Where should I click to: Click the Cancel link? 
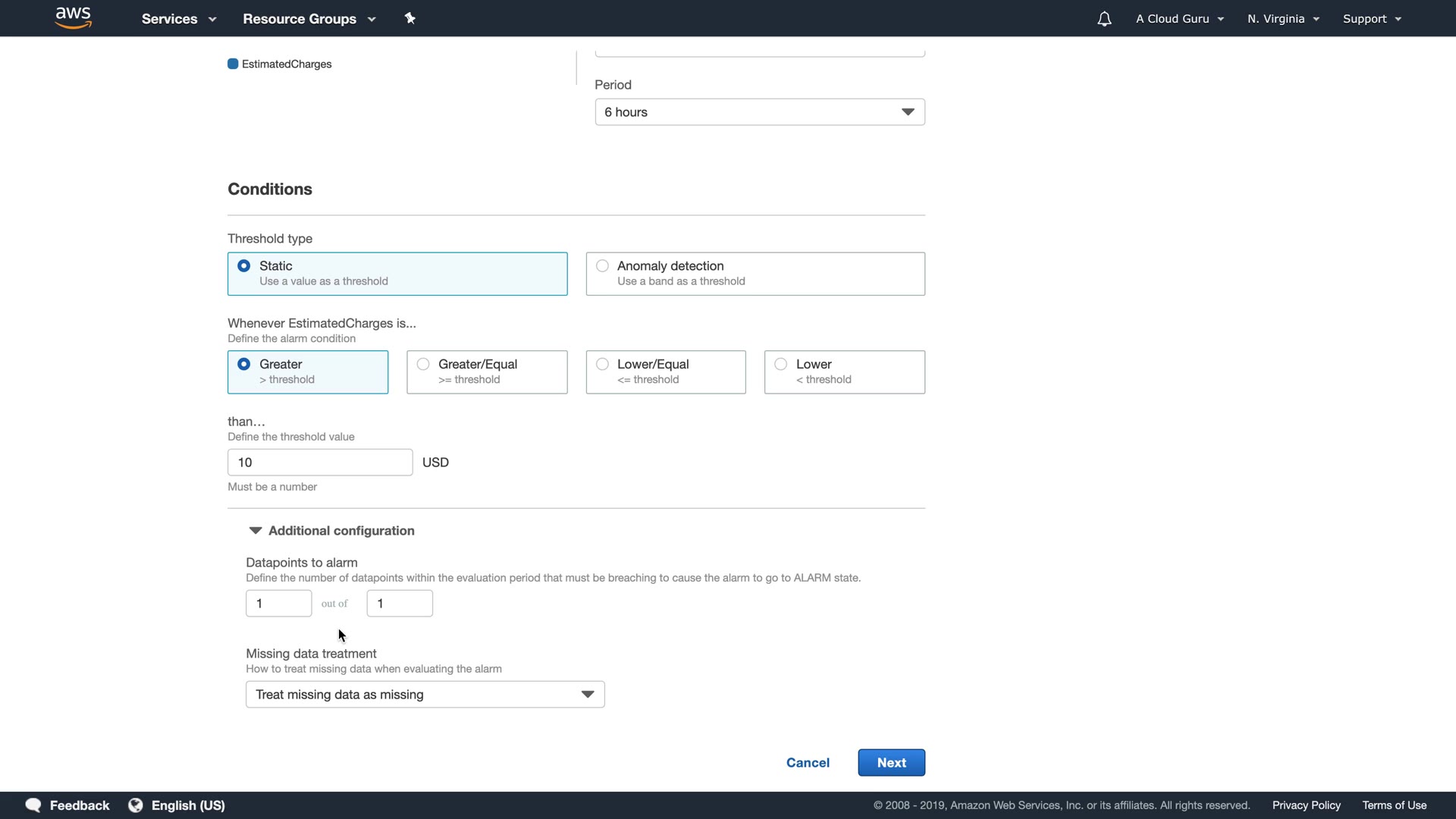(808, 763)
